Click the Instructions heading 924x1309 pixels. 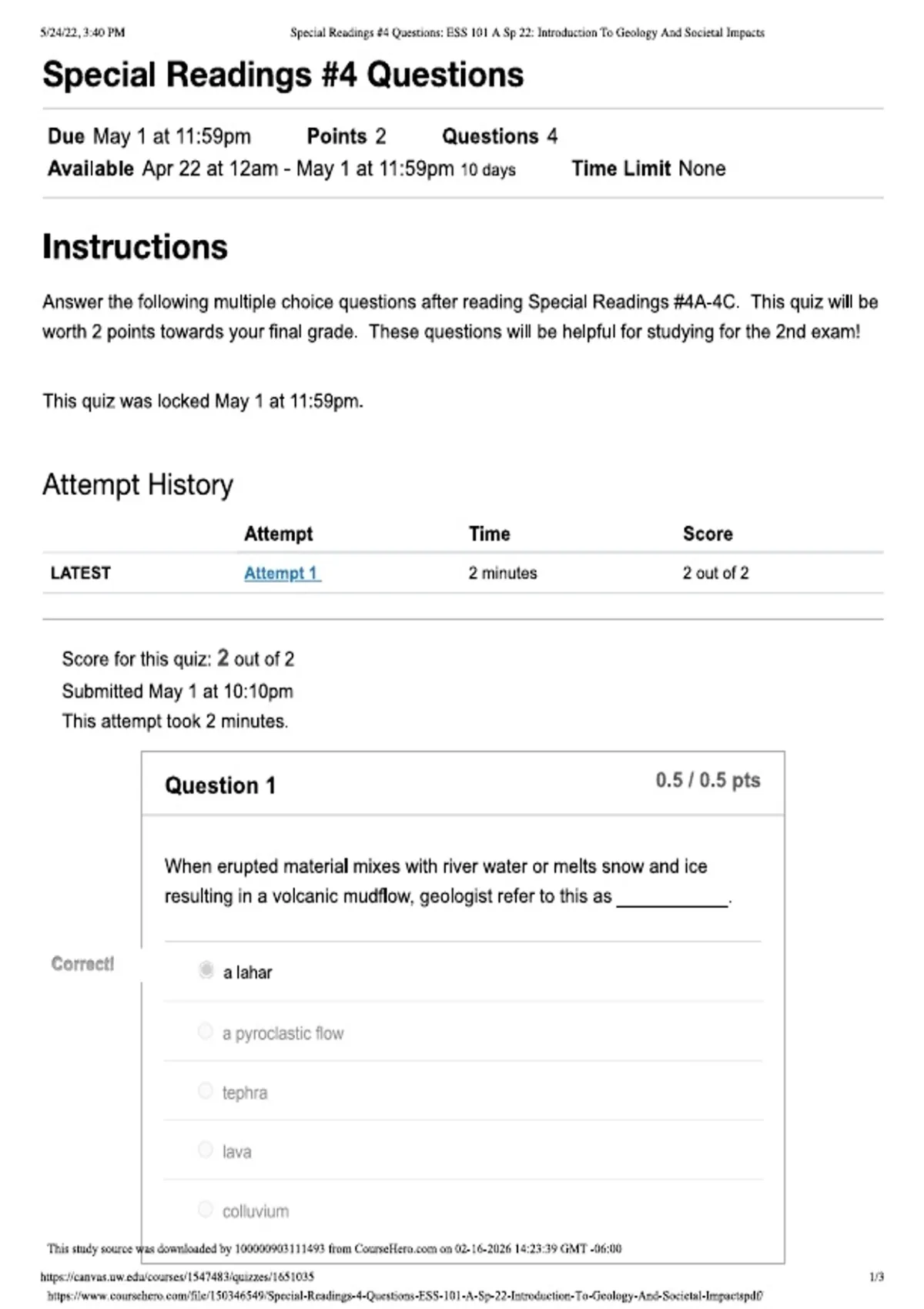[x=135, y=247]
